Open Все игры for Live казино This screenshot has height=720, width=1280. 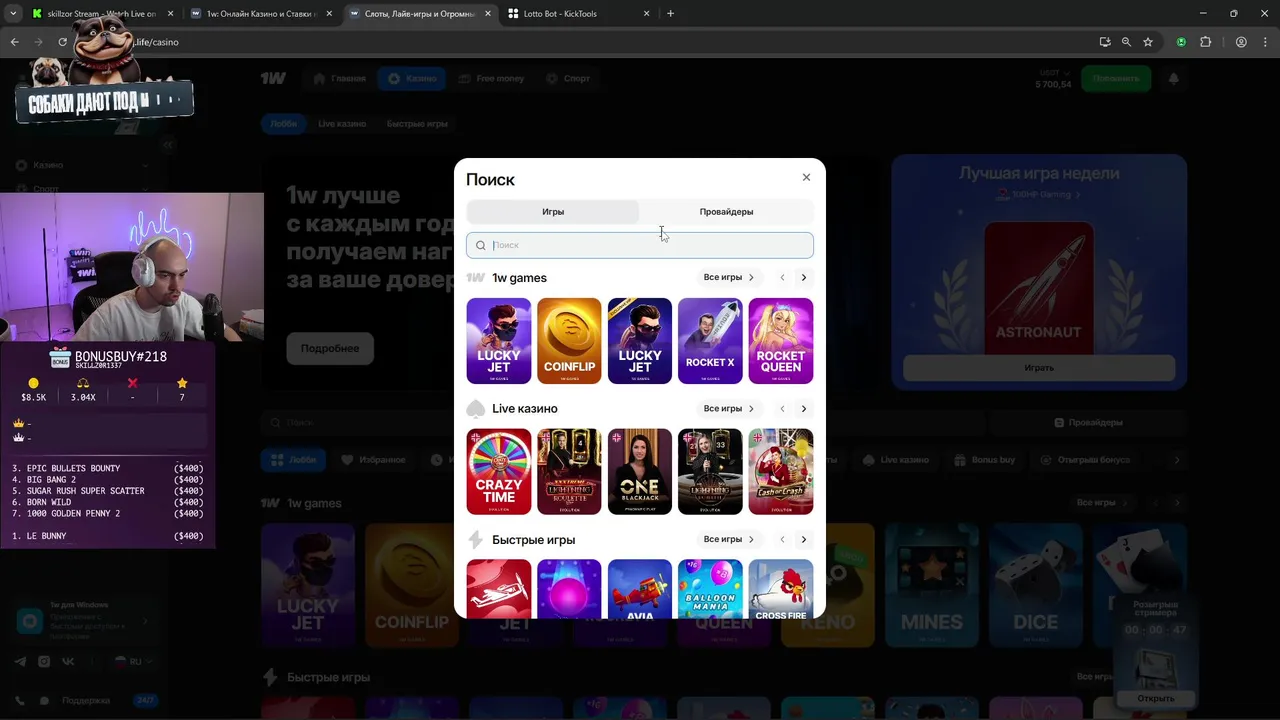728,408
